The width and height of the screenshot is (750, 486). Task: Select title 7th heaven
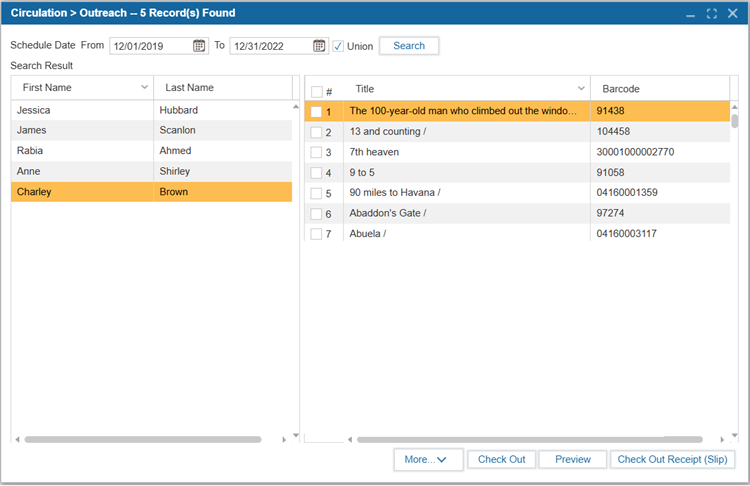point(467,152)
